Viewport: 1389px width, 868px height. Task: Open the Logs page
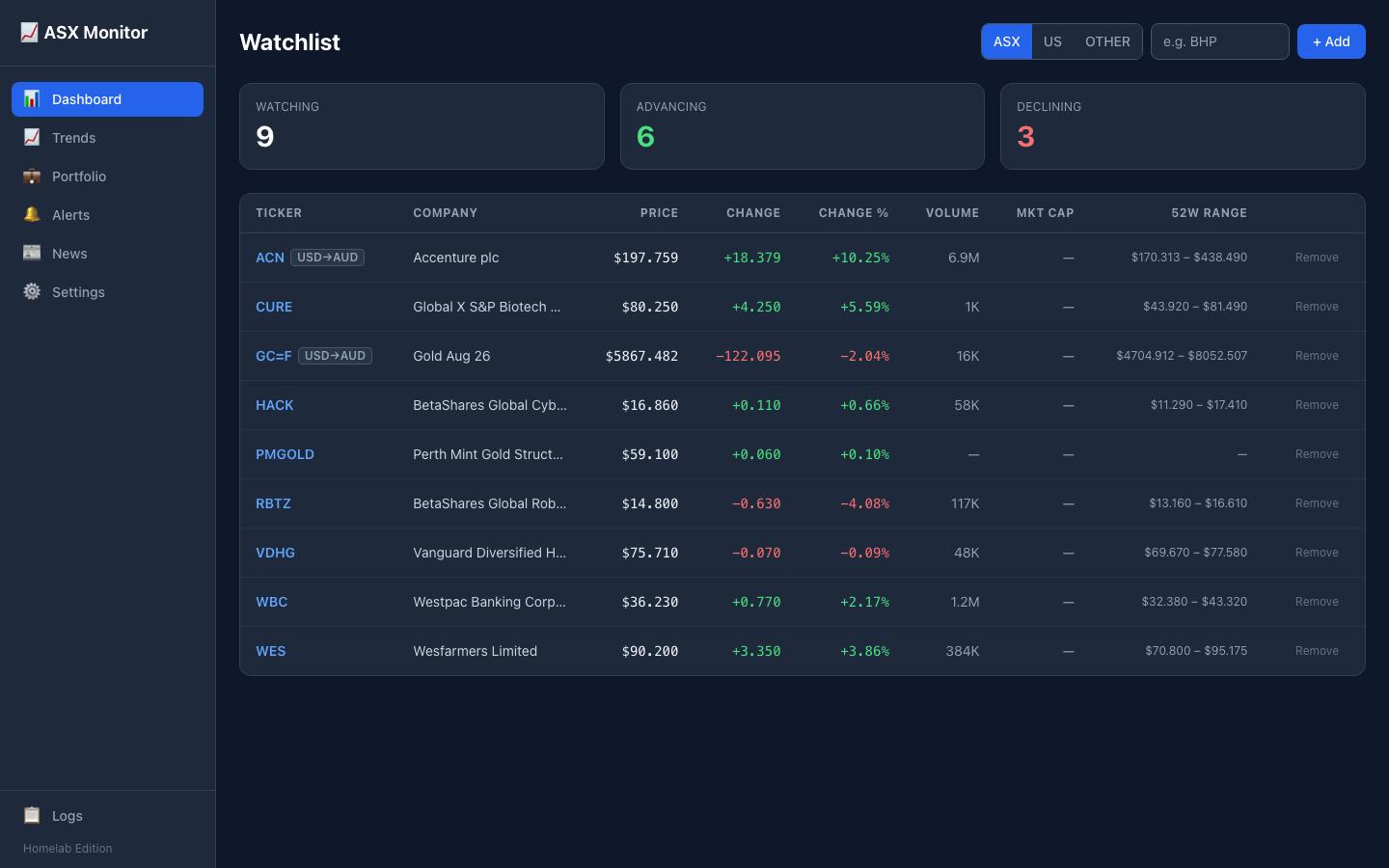click(x=107, y=816)
